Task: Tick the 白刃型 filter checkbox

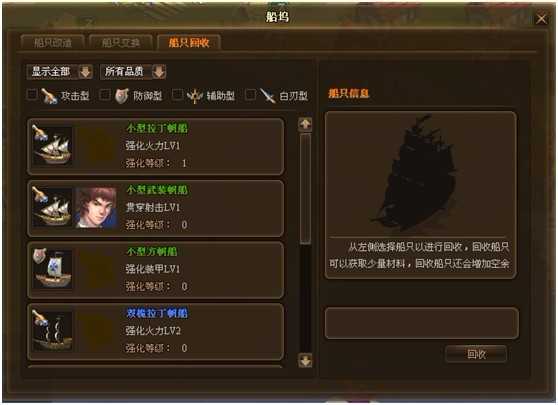Action: pyautogui.click(x=250, y=95)
